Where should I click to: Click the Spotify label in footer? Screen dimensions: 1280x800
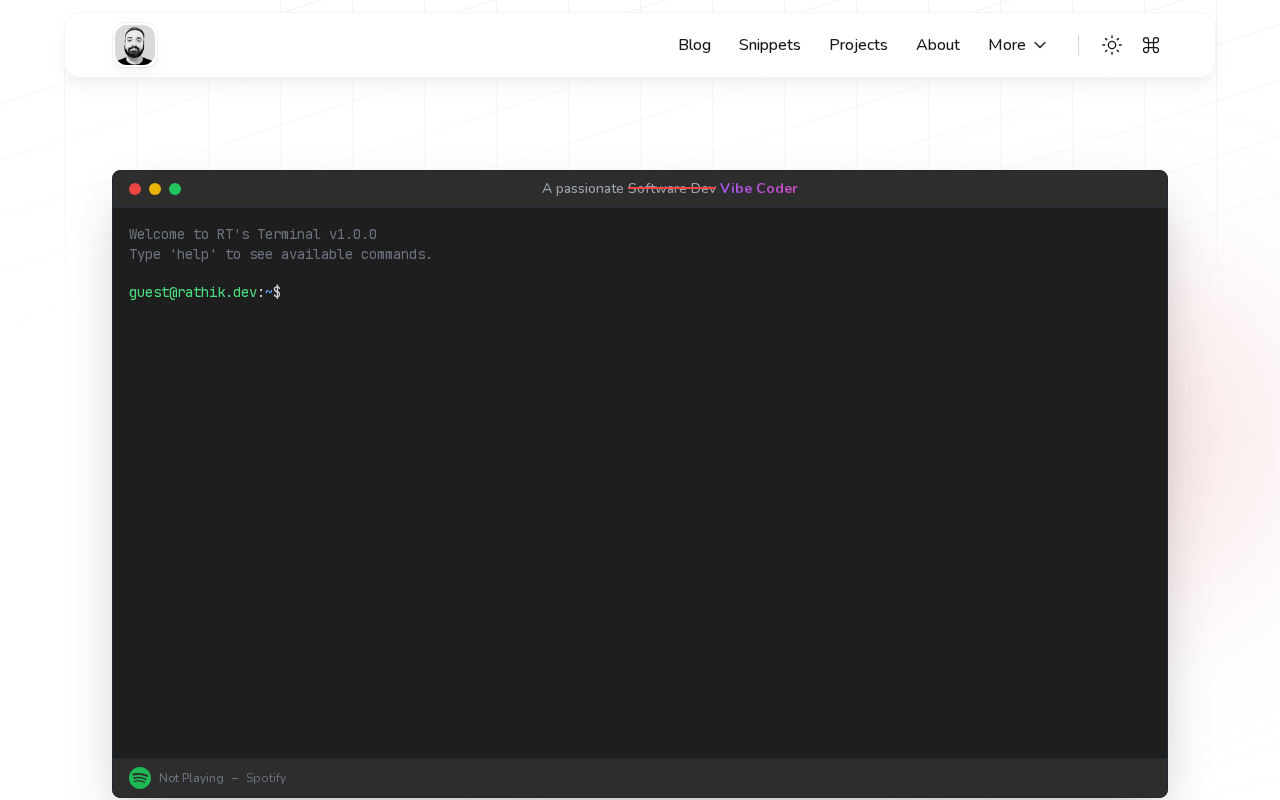click(x=266, y=778)
